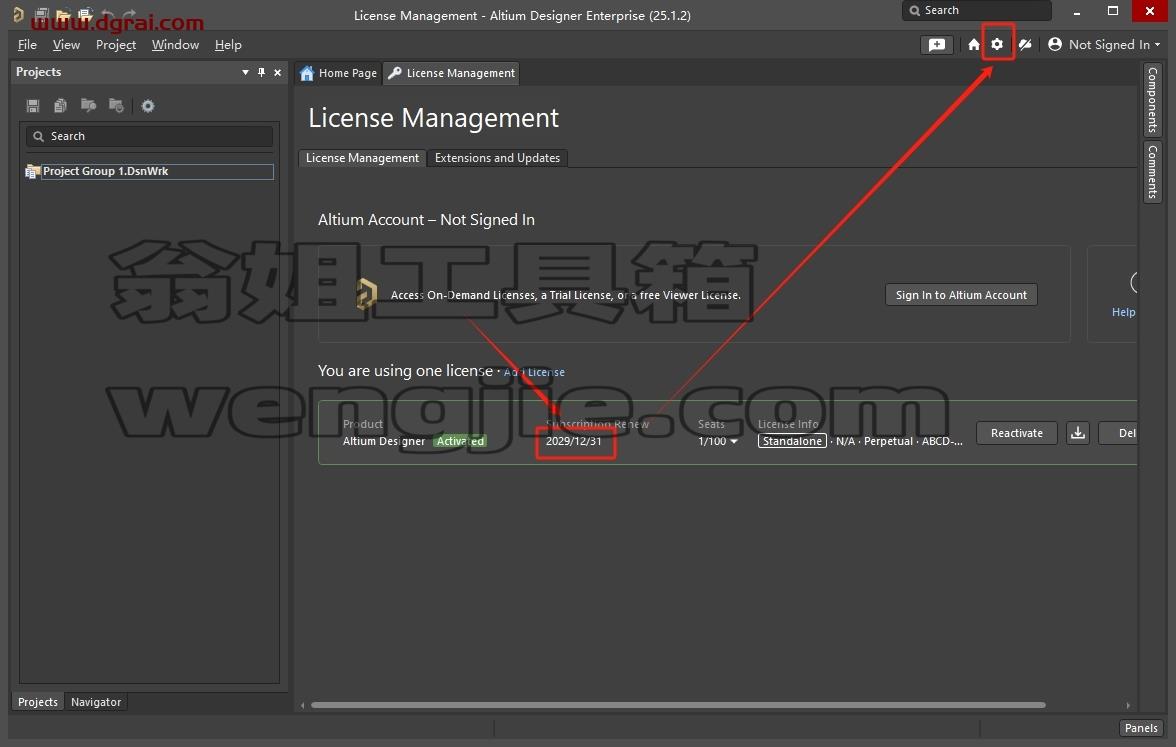This screenshot has width=1176, height=747.
Task: Expand the Projects panel options arrow
Action: pos(245,72)
